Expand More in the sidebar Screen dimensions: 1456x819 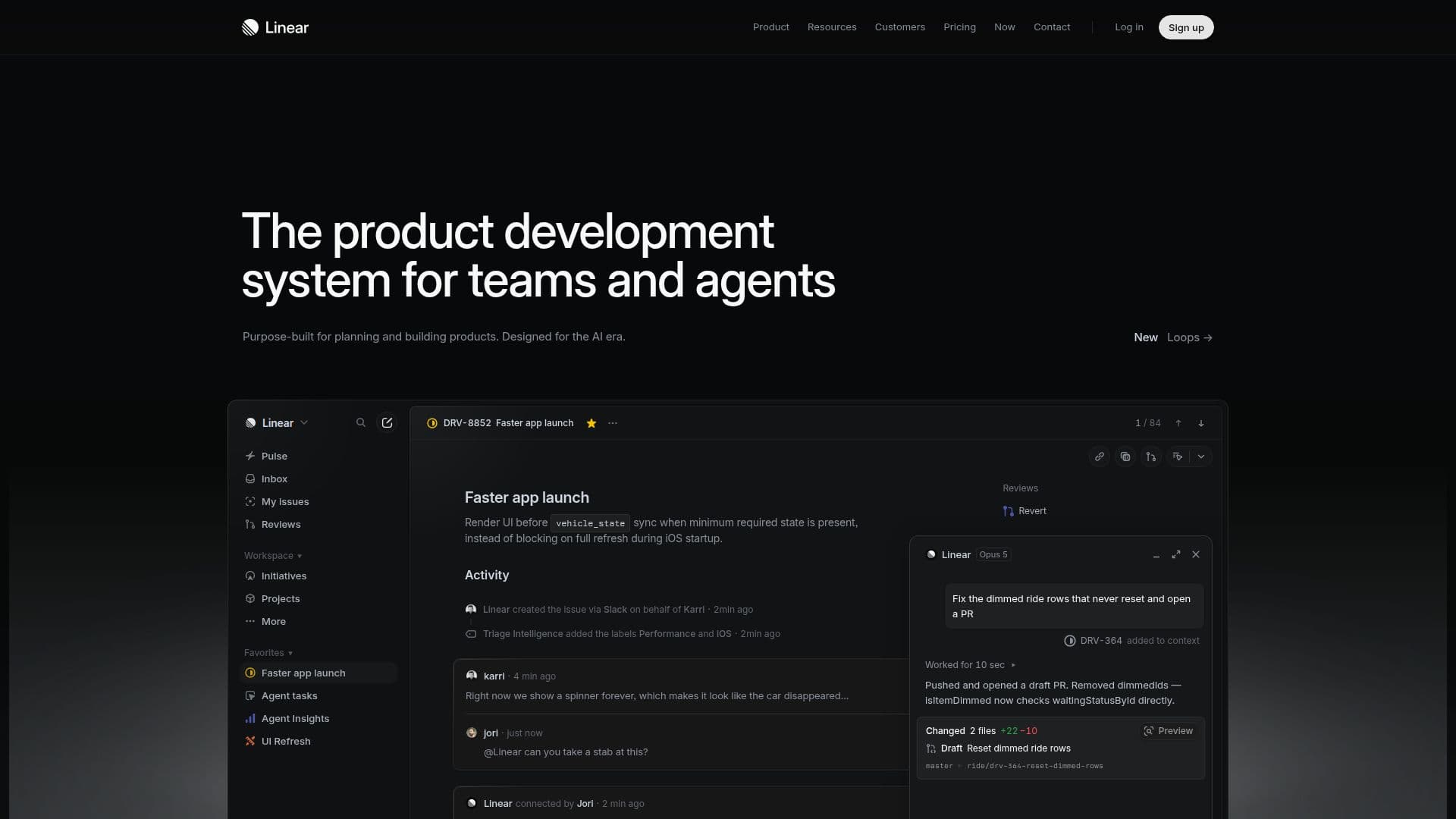coord(319,622)
